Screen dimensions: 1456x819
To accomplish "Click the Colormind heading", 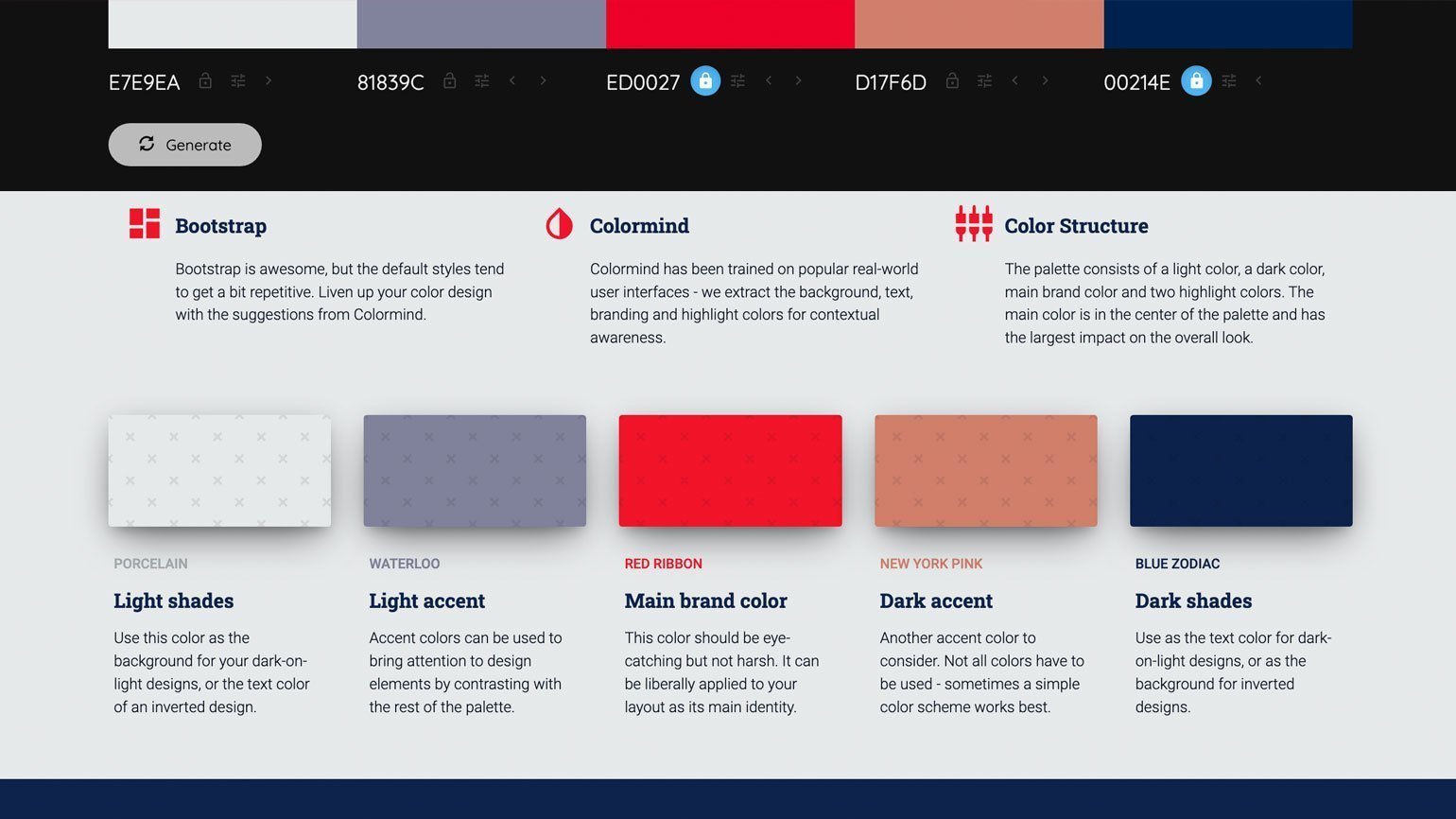I will click(639, 226).
